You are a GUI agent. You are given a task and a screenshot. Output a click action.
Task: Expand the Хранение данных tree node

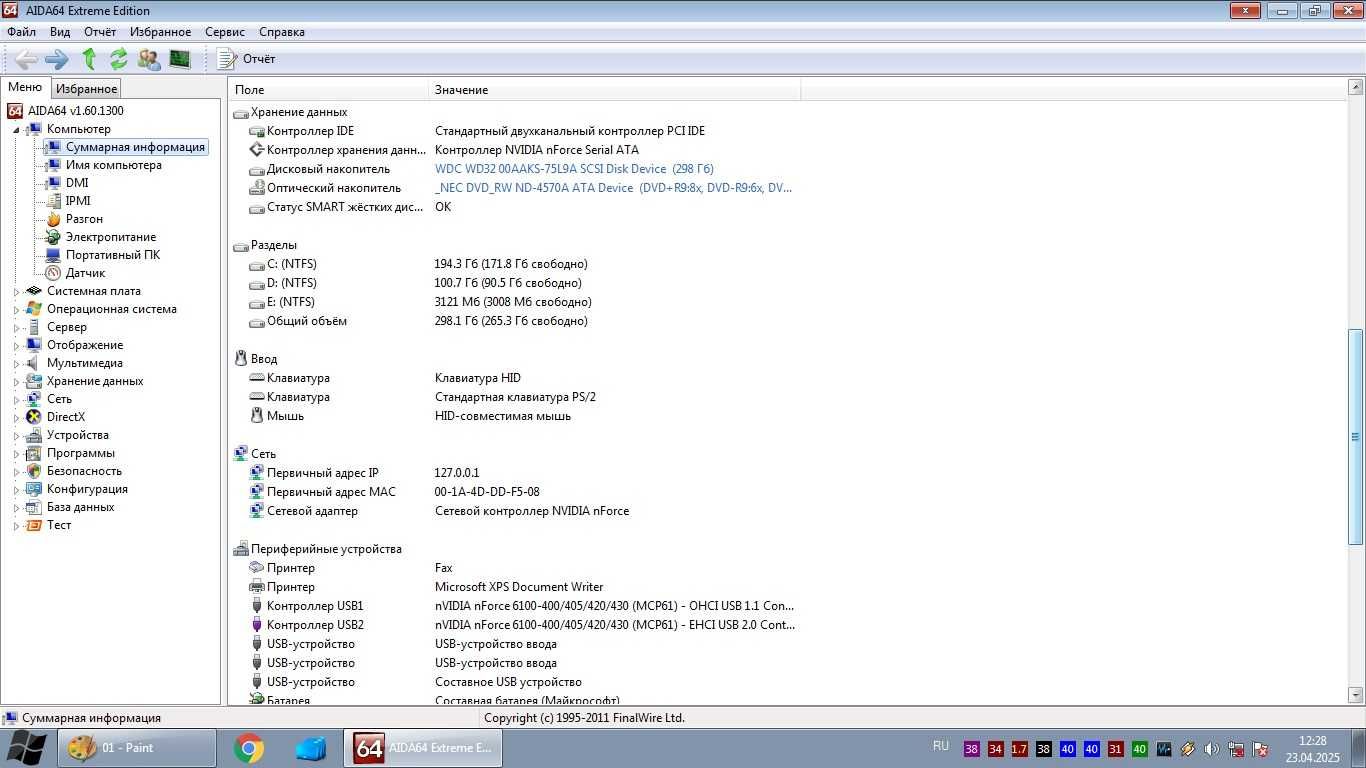coord(16,382)
